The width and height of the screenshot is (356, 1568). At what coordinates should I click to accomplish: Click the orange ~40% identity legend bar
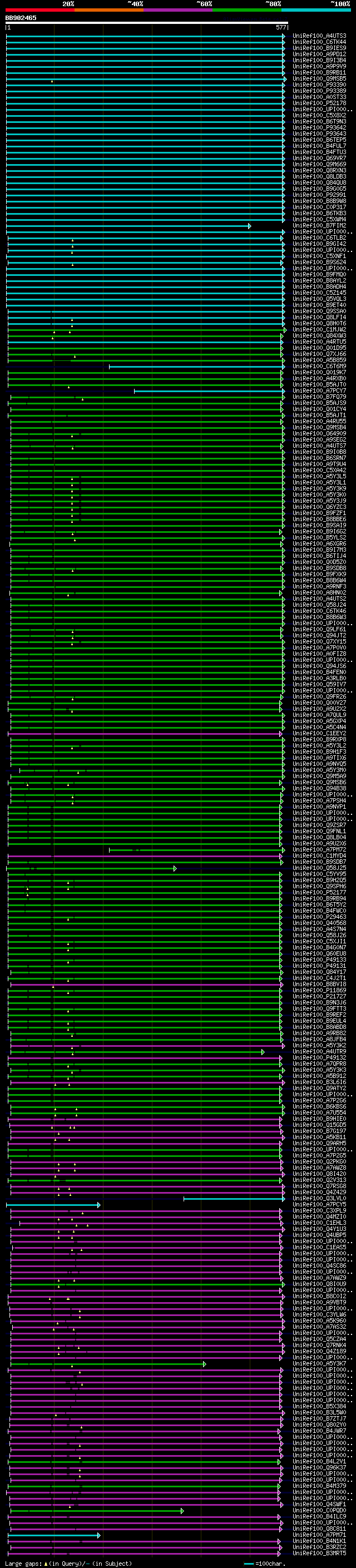pyautogui.click(x=109, y=10)
